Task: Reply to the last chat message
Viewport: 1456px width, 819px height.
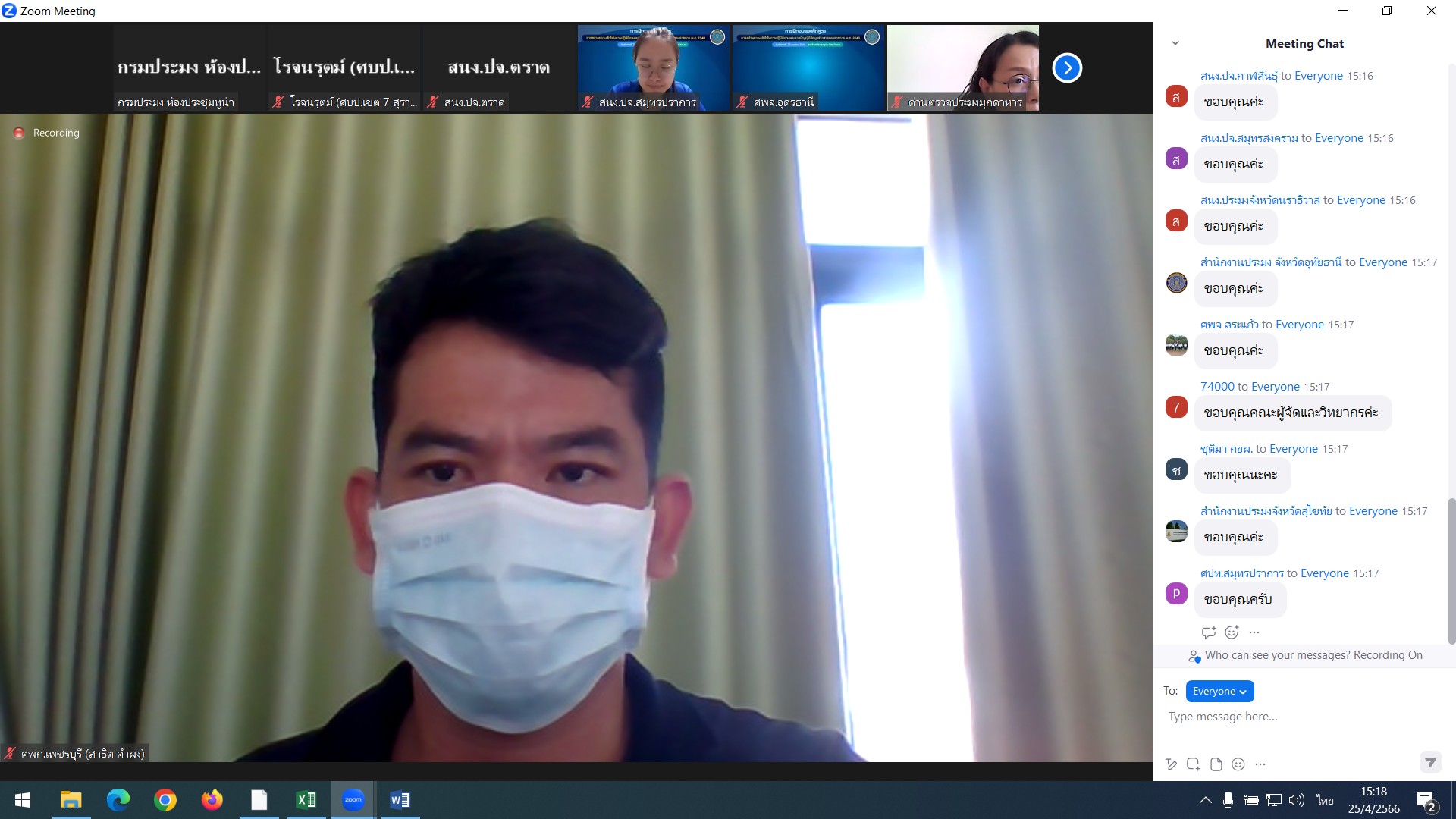Action: click(1209, 632)
